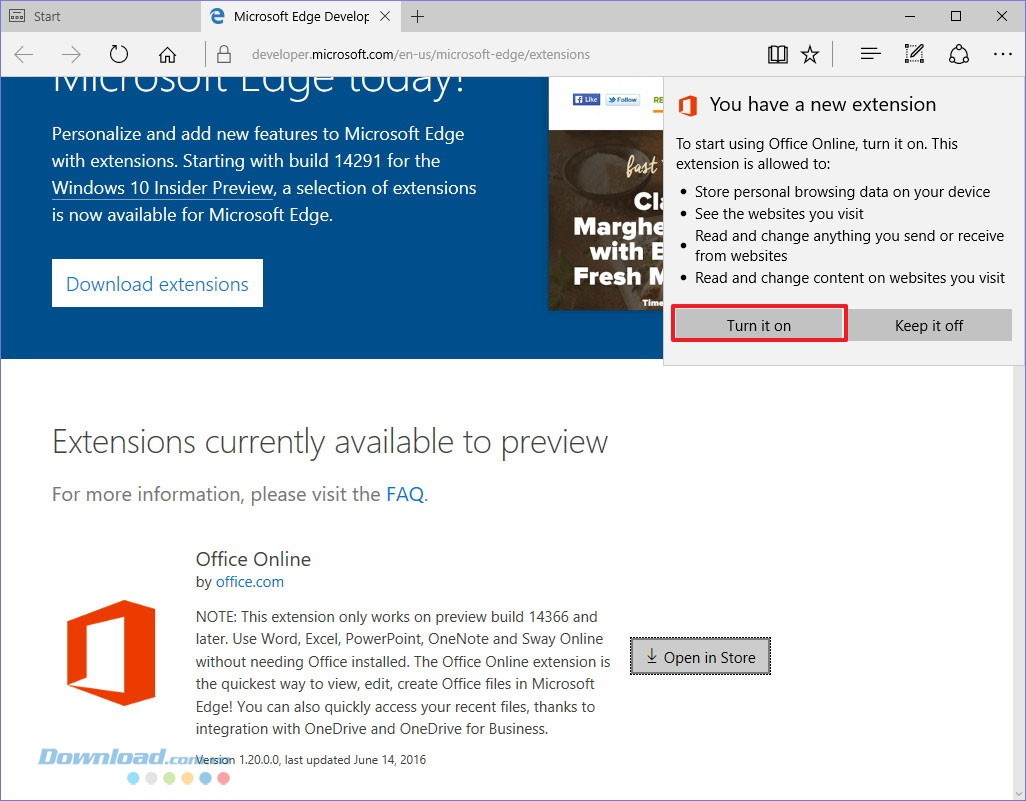Open a new tab with plus button
The image size is (1026, 801).
pos(417,16)
